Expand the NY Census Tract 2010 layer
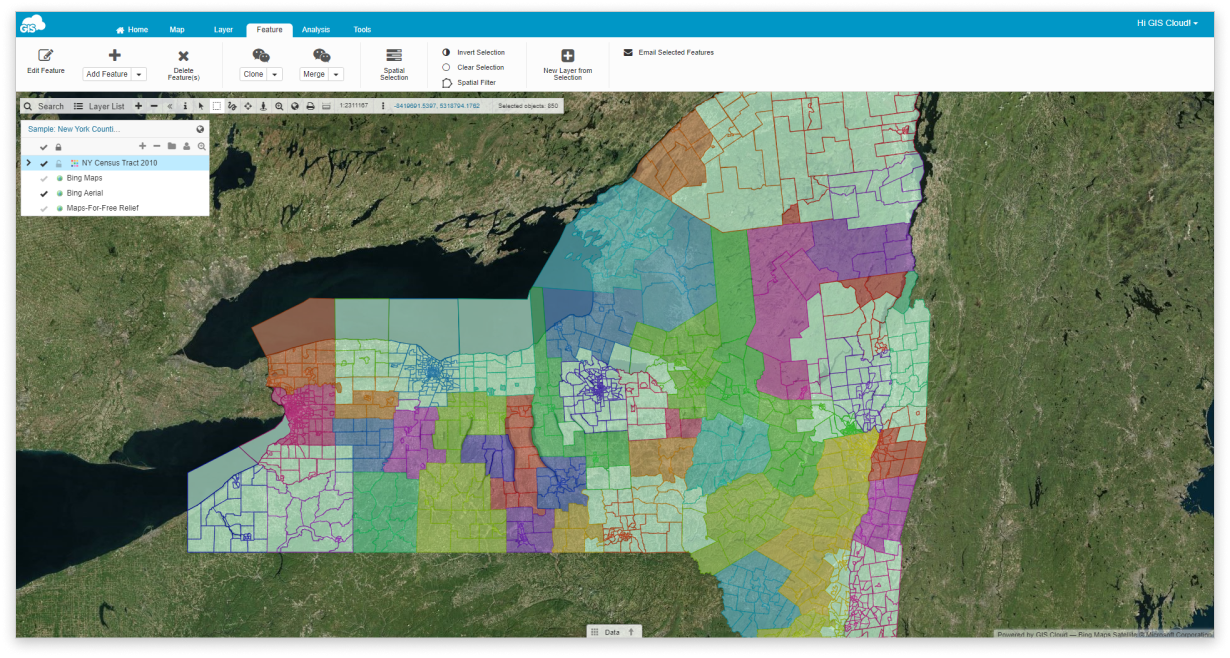1230x658 pixels. 29,163
